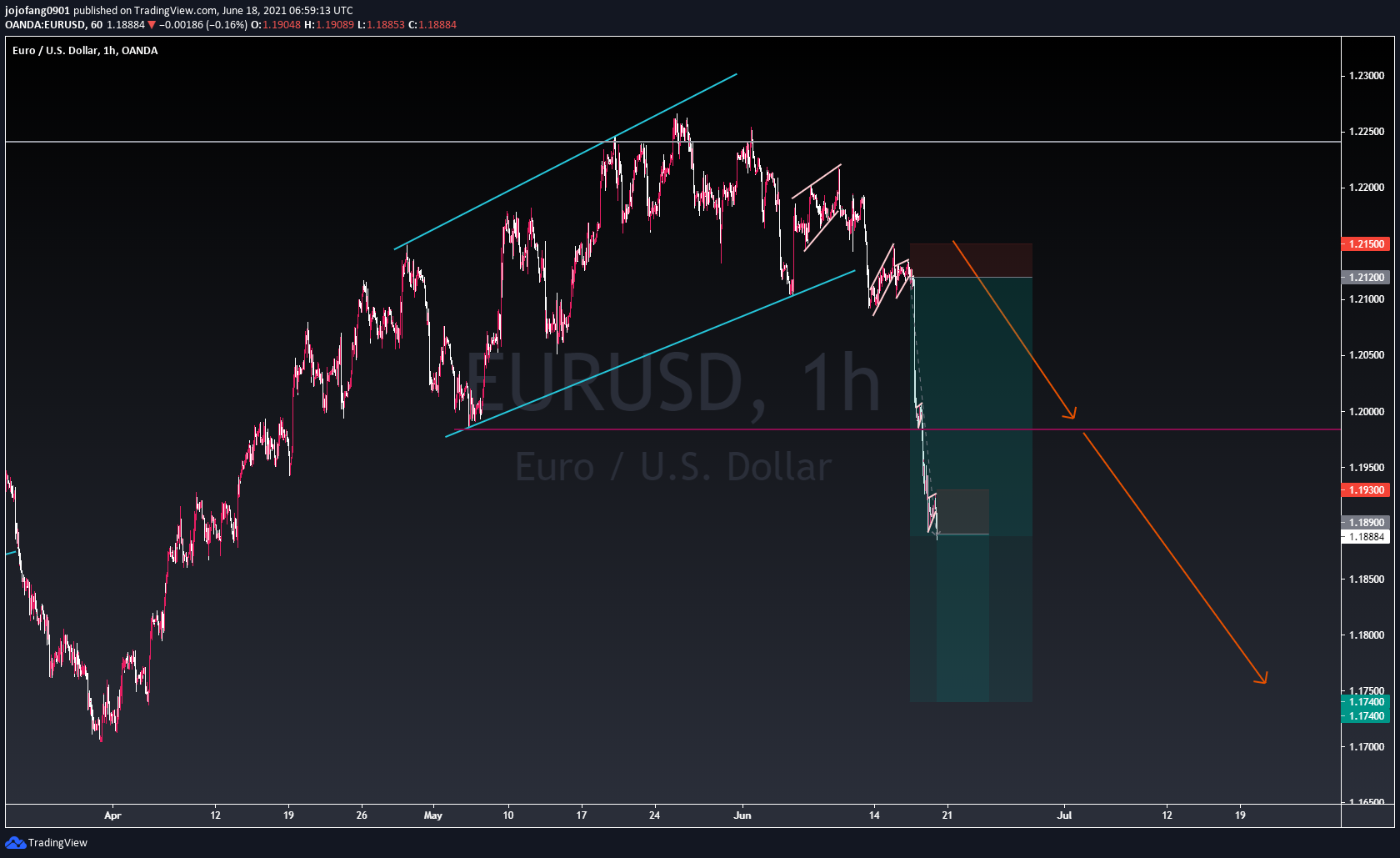Click the red stop-loss zone of short position
The width and height of the screenshot is (1400, 858).
(971, 260)
